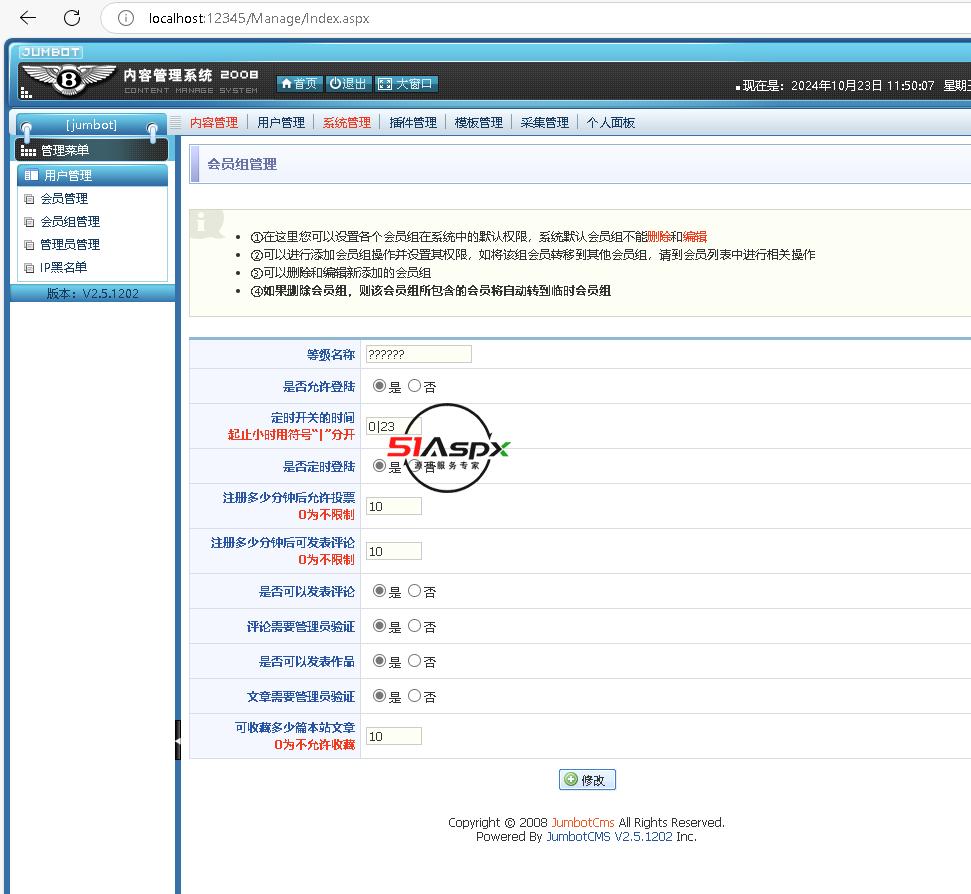Select 否 for 是否允许登陆
Image resolution: width=971 pixels, height=894 pixels.
click(415, 386)
